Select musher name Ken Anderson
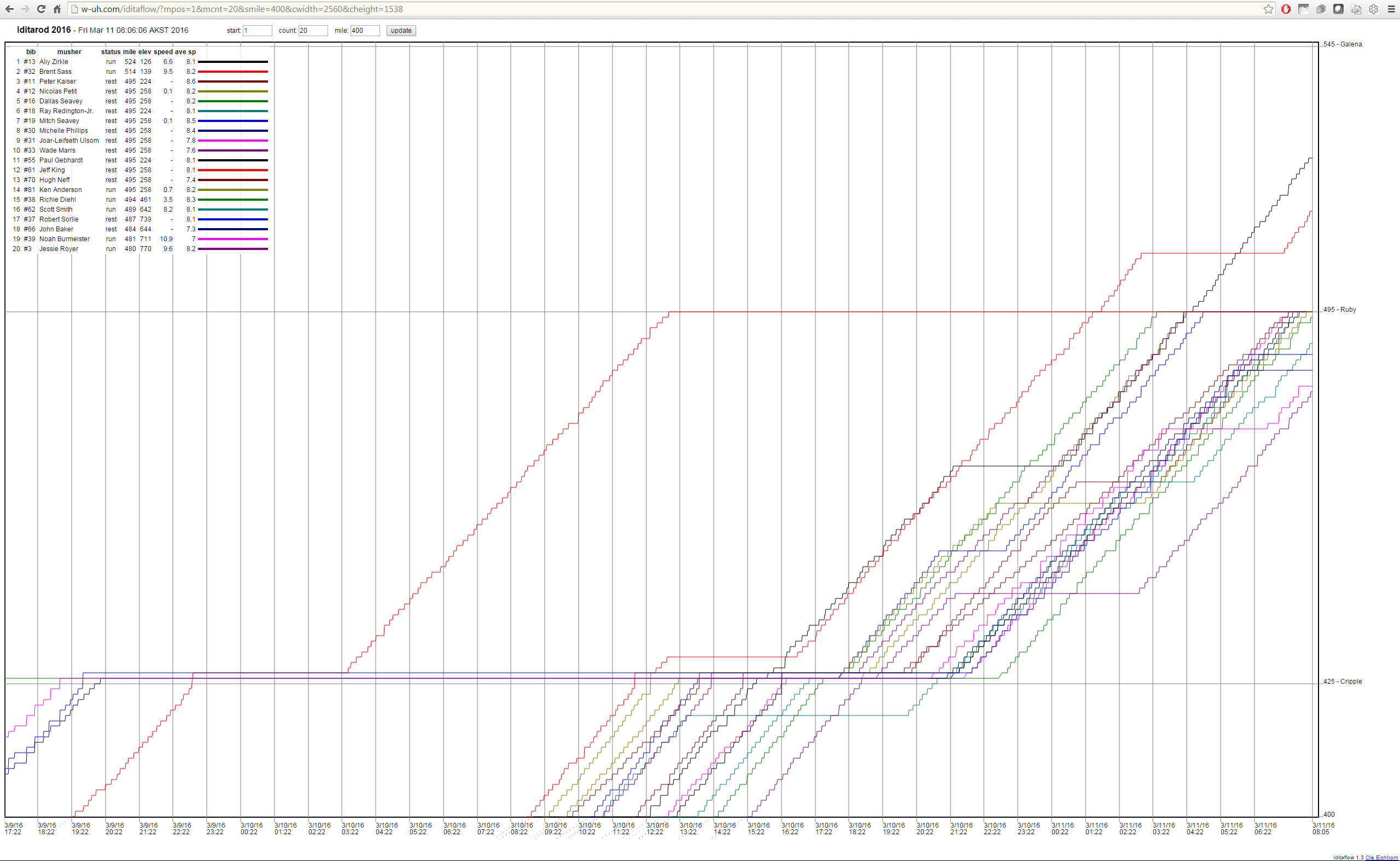The width and height of the screenshot is (1400, 861). [60, 190]
